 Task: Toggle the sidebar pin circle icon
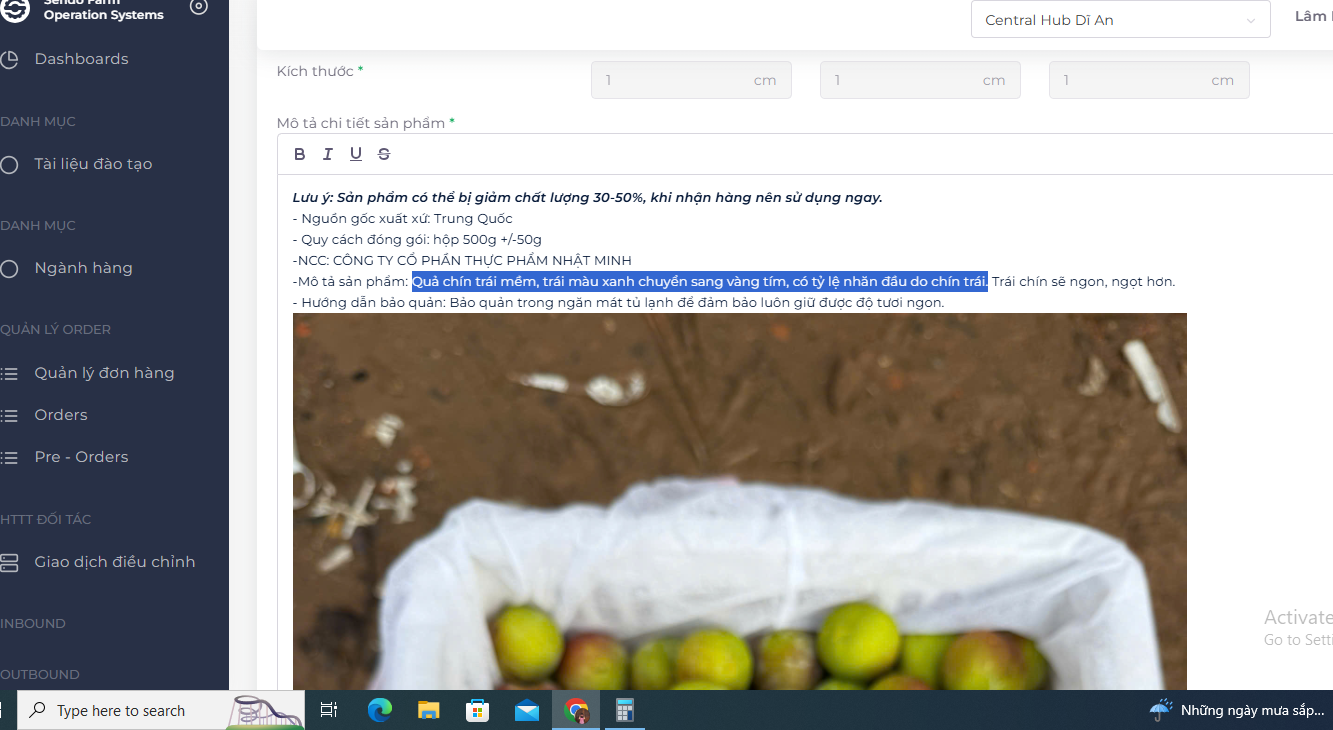(199, 7)
